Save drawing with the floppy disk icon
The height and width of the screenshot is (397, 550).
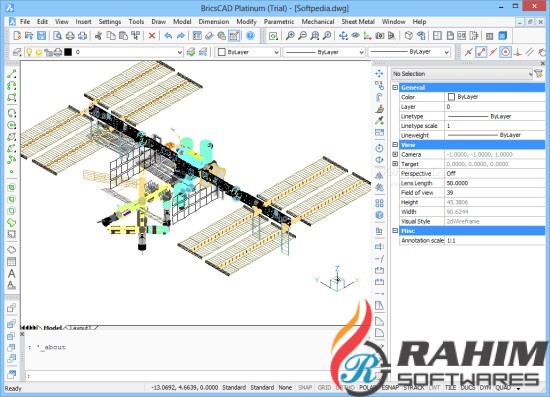(x=41, y=35)
